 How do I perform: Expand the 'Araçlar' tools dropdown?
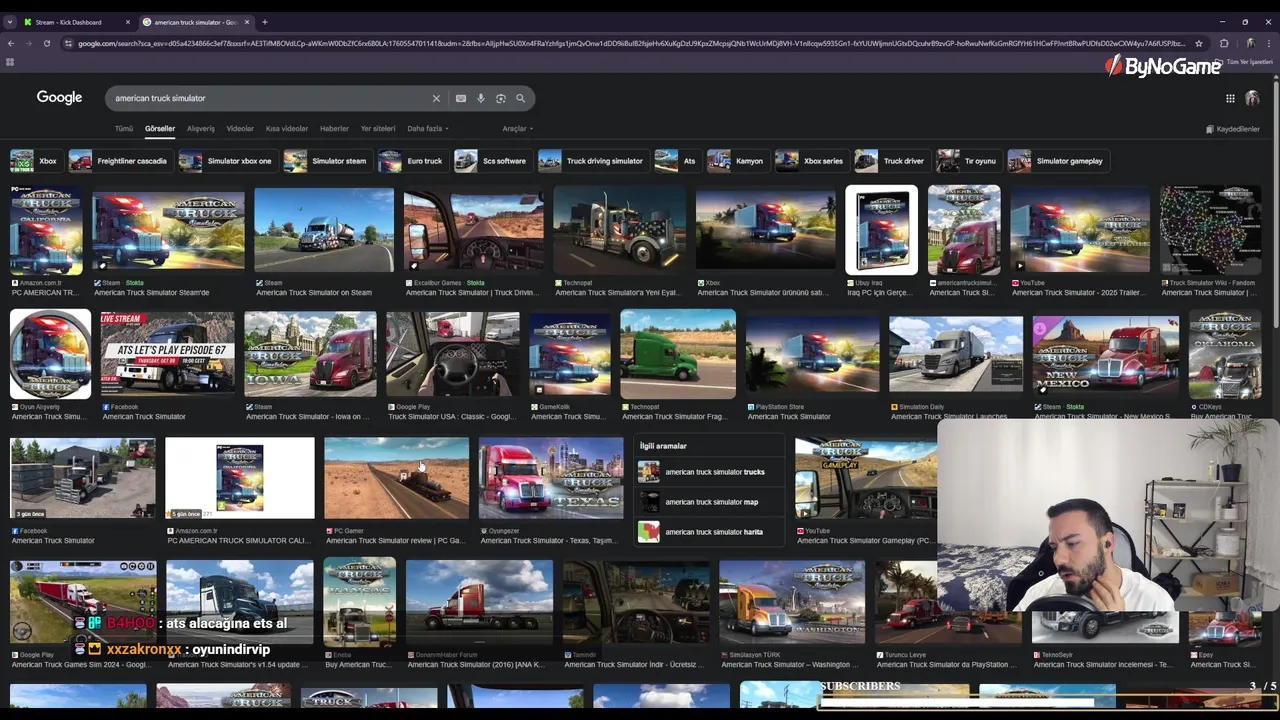(x=517, y=128)
